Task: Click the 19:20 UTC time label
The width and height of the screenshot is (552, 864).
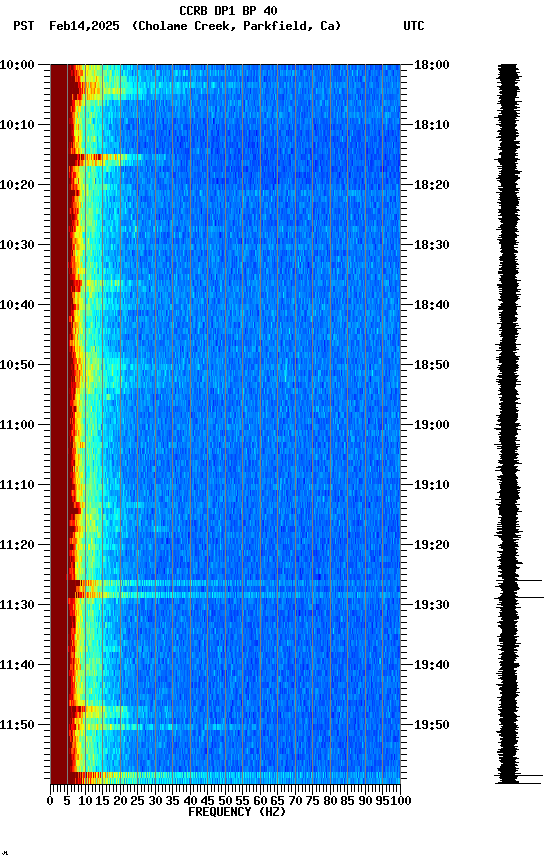Action: point(432,546)
